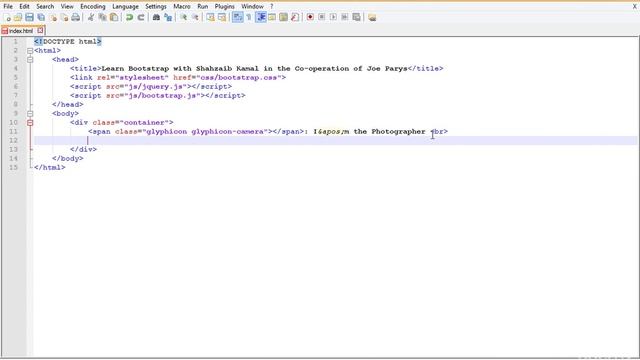This screenshot has width=640, height=360.
Task: Click the Paste clipboard icon
Action: coord(114,17)
